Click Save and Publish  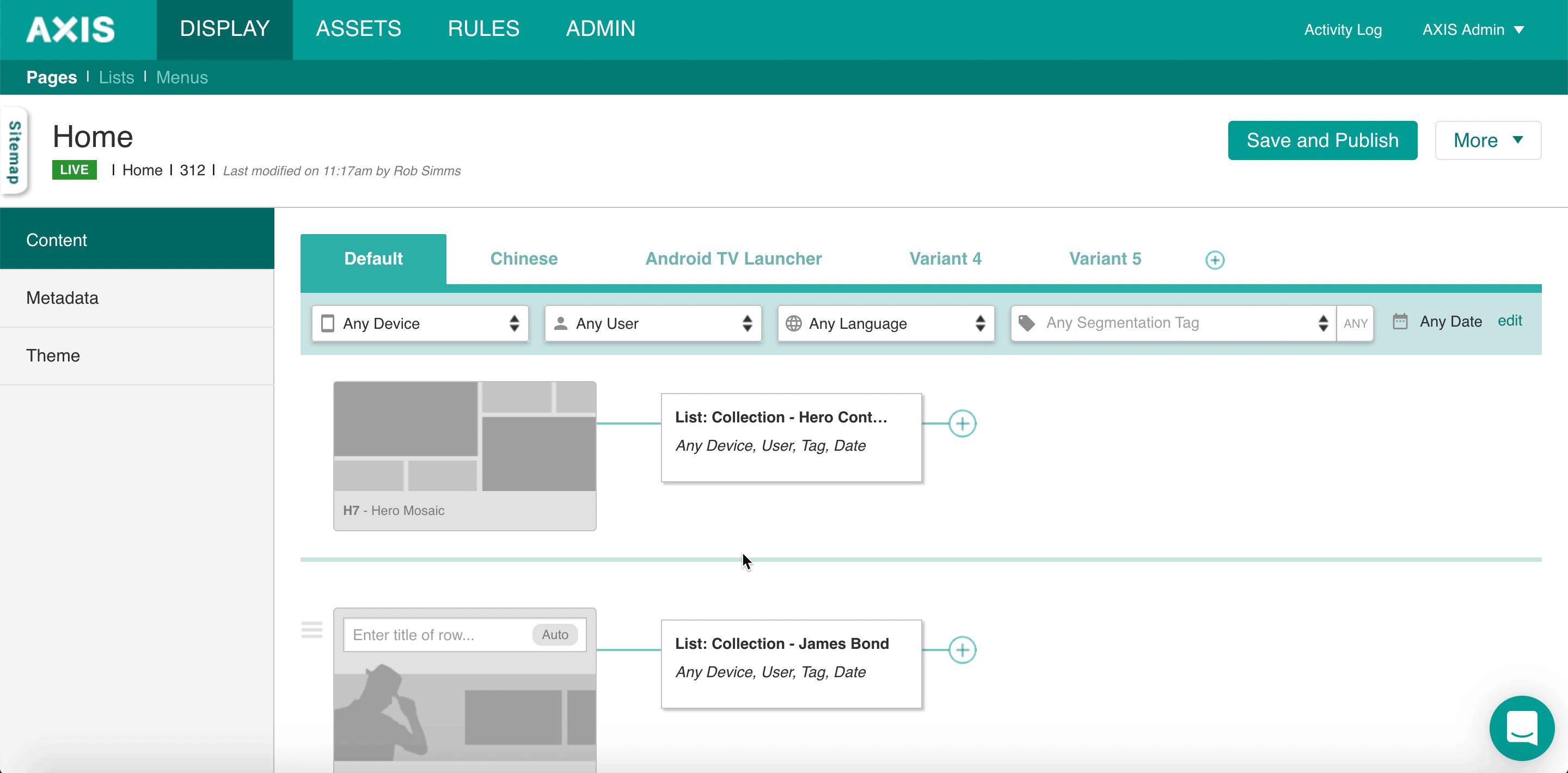1322,140
